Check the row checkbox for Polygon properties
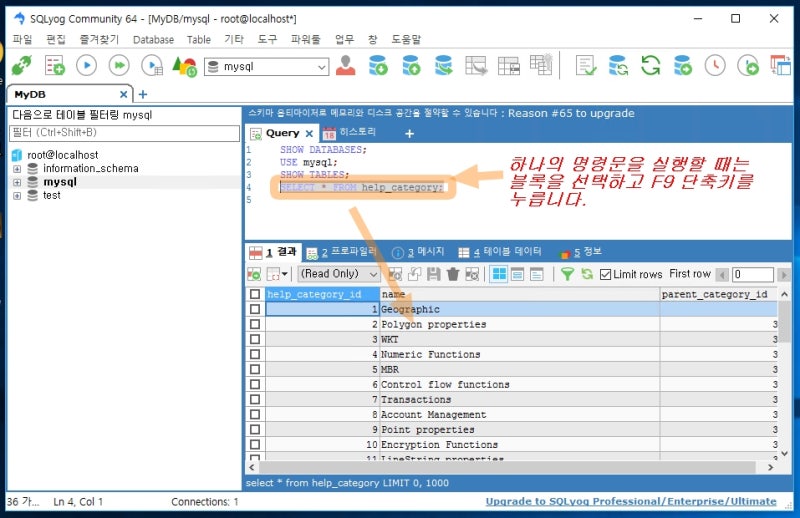Screen dimensions: 800x518 pyautogui.click(x=255, y=324)
